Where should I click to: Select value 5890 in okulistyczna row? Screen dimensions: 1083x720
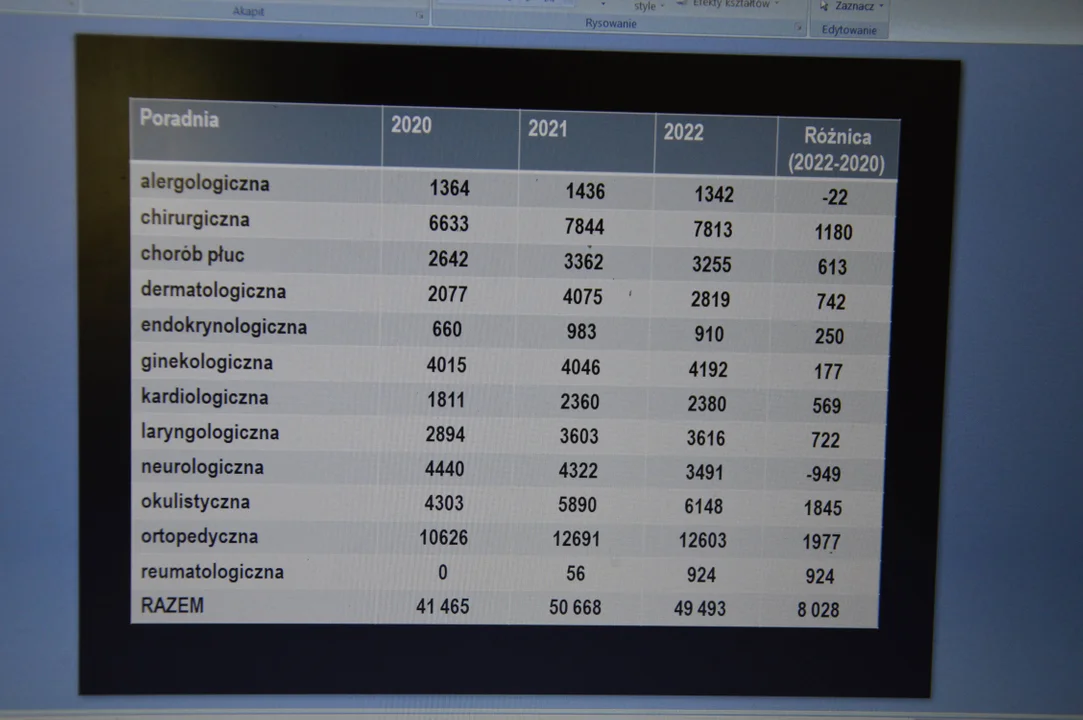coord(577,505)
